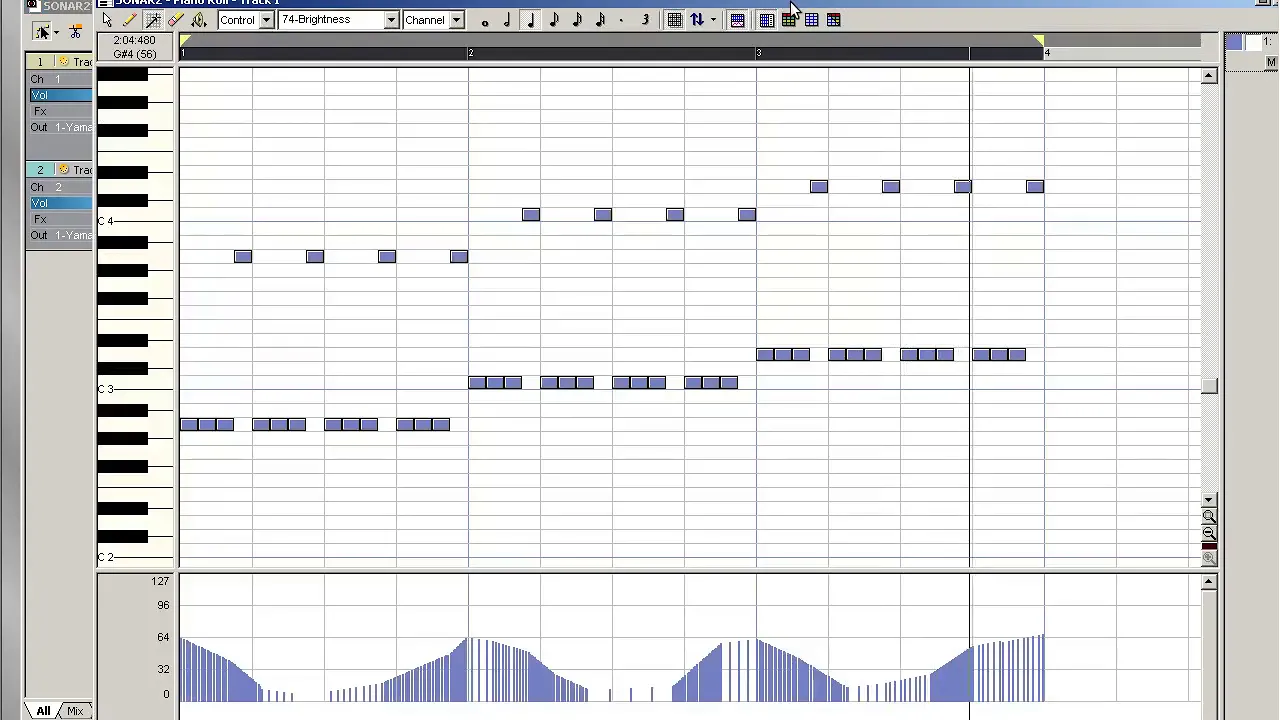Viewport: 1280px width, 720px height.
Task: Click the C 4 piano key
Action: click(135, 221)
